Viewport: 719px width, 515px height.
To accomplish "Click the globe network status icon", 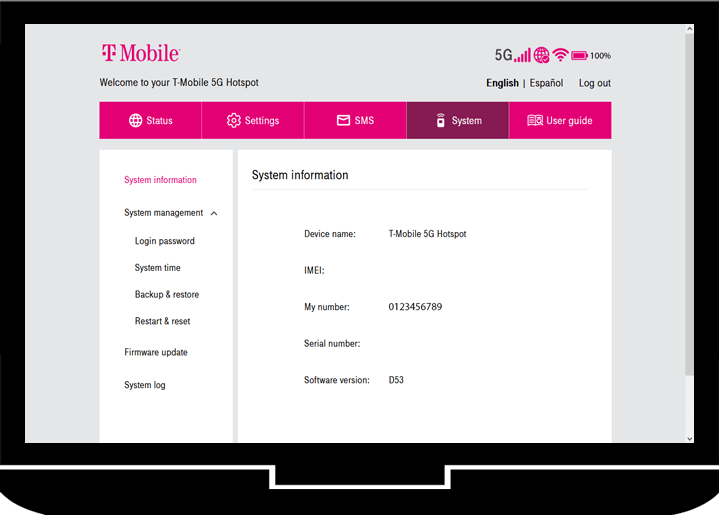I will point(541,55).
